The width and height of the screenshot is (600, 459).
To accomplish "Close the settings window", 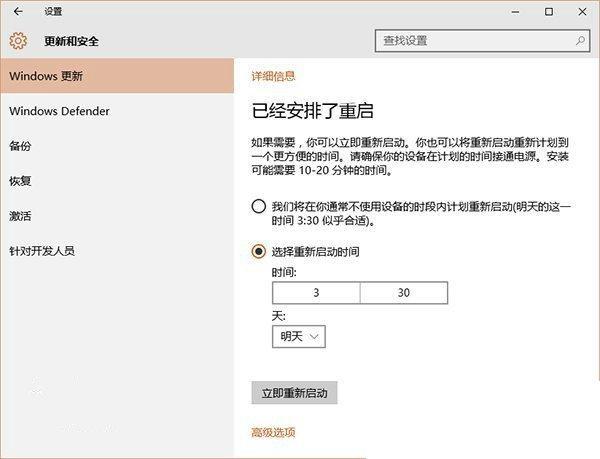I will (x=582, y=12).
